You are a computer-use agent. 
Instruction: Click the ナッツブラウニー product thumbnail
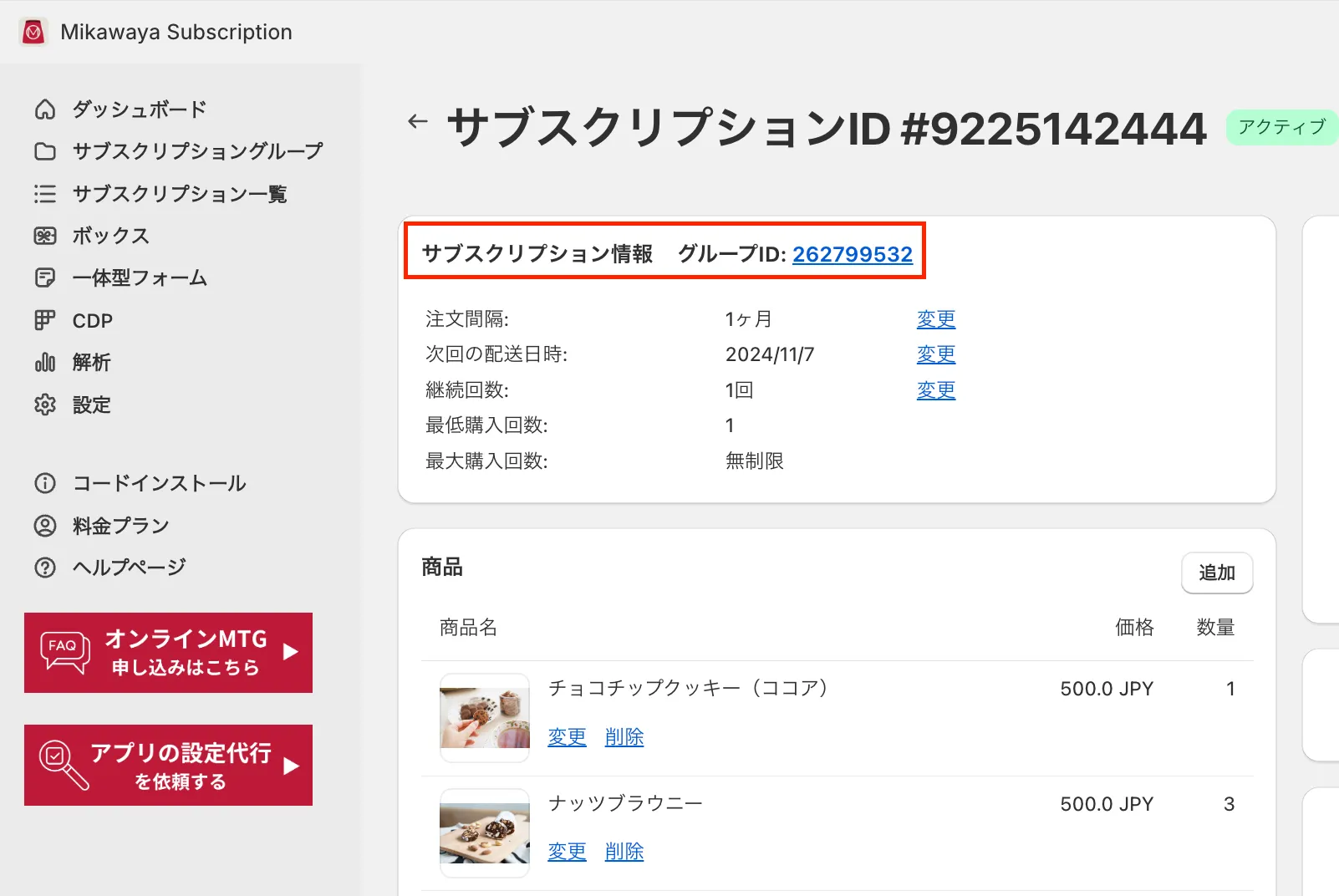click(485, 832)
